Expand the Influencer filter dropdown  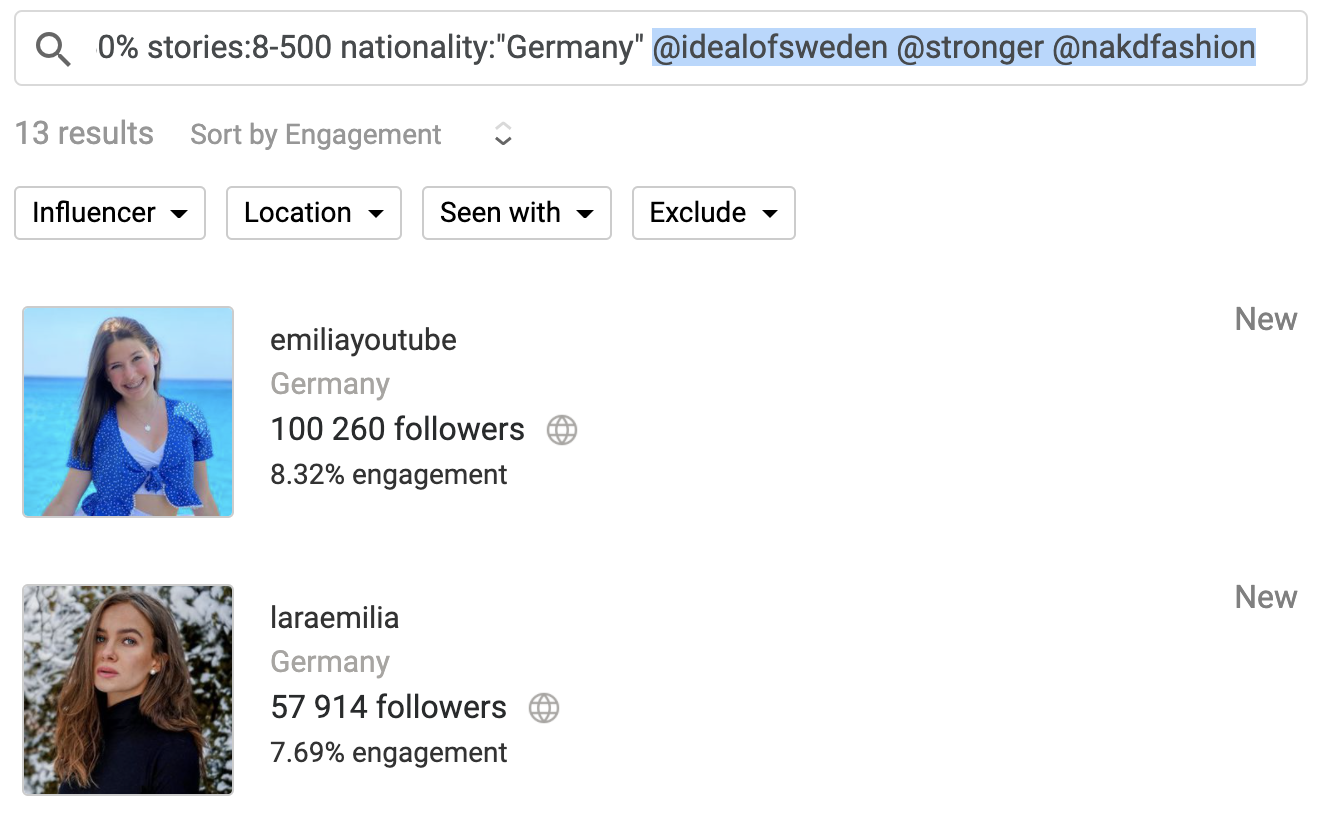point(110,212)
